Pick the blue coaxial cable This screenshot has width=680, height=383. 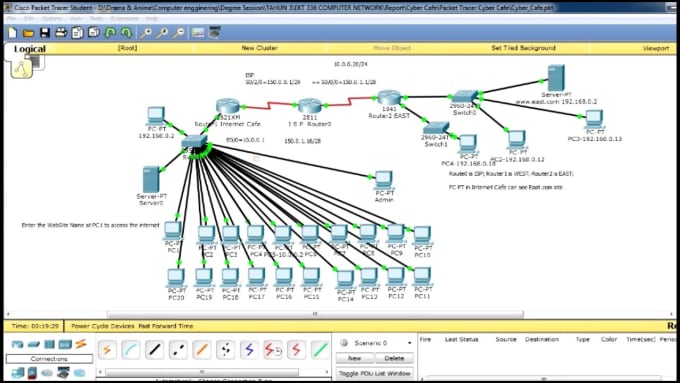point(249,350)
